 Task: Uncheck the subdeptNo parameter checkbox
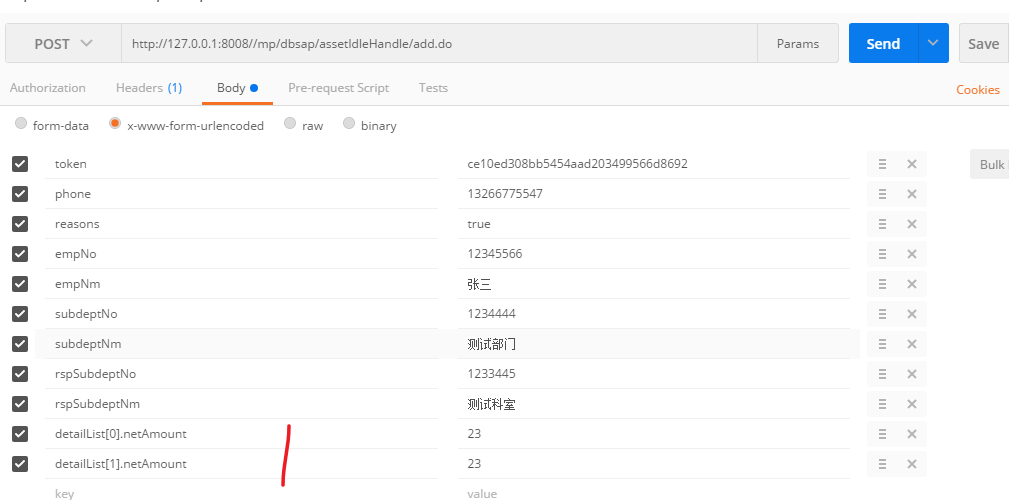pyautogui.click(x=20, y=314)
